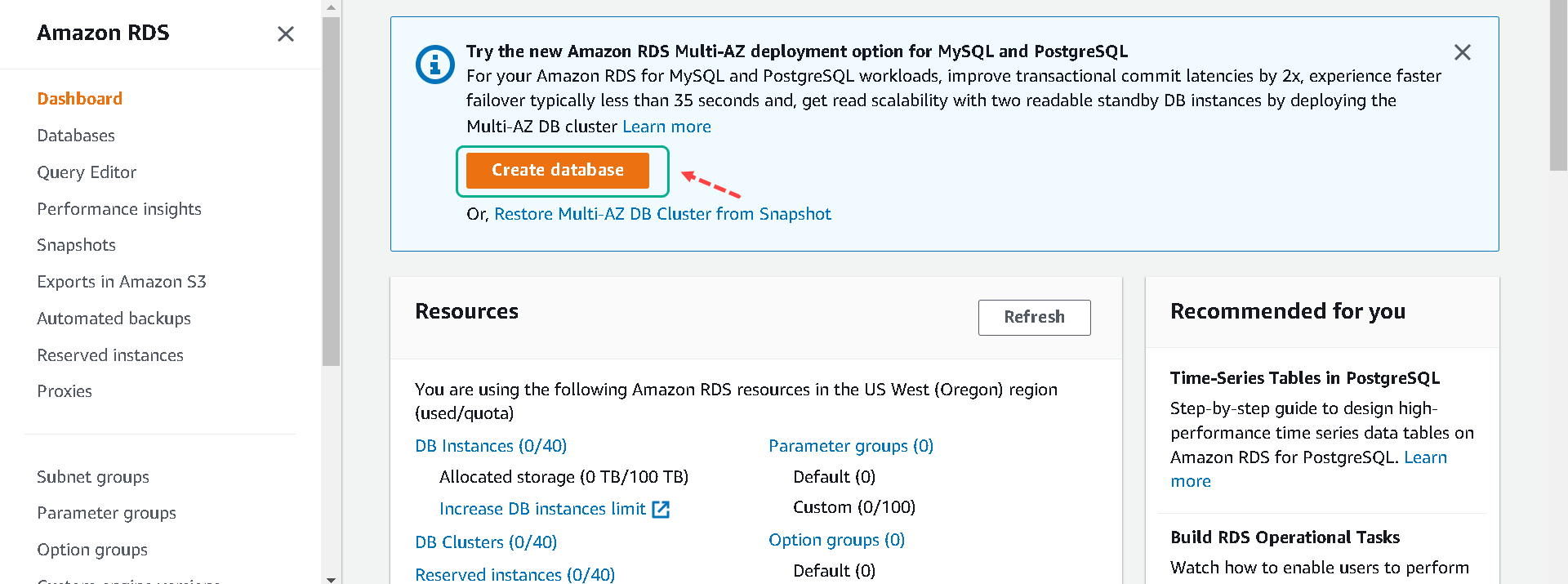Open Restore Multi-AZ DB Cluster from Snapshot
The height and width of the screenshot is (584, 1568).
click(662, 214)
